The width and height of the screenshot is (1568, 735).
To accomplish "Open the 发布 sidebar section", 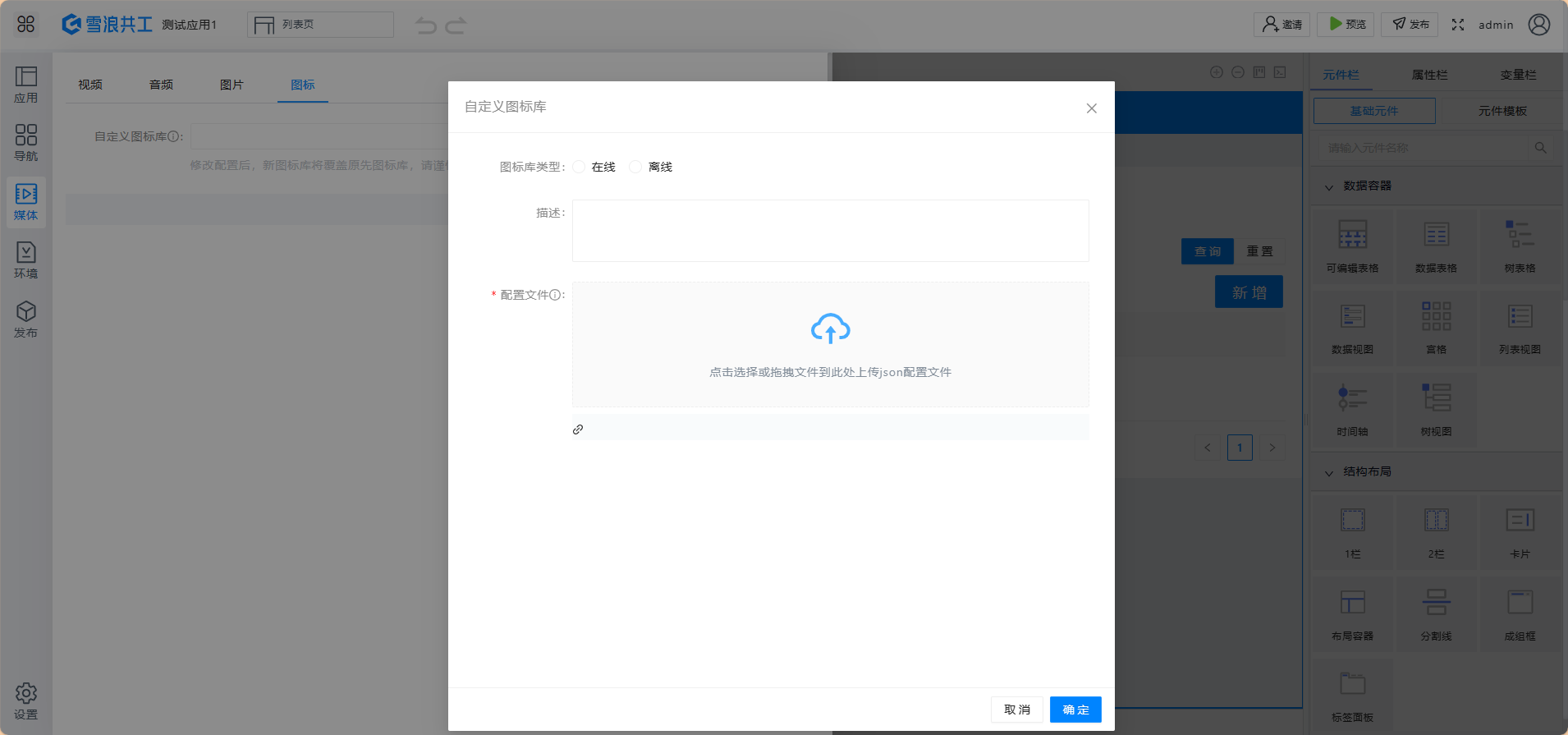I will click(26, 320).
